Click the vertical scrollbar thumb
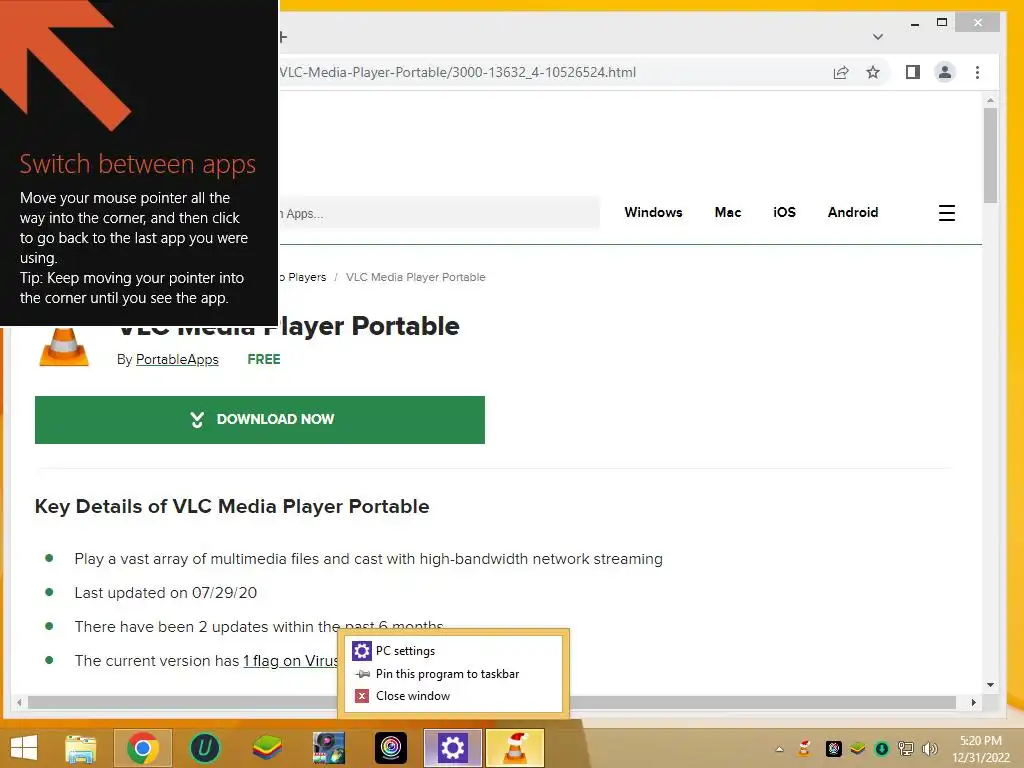 (990, 155)
